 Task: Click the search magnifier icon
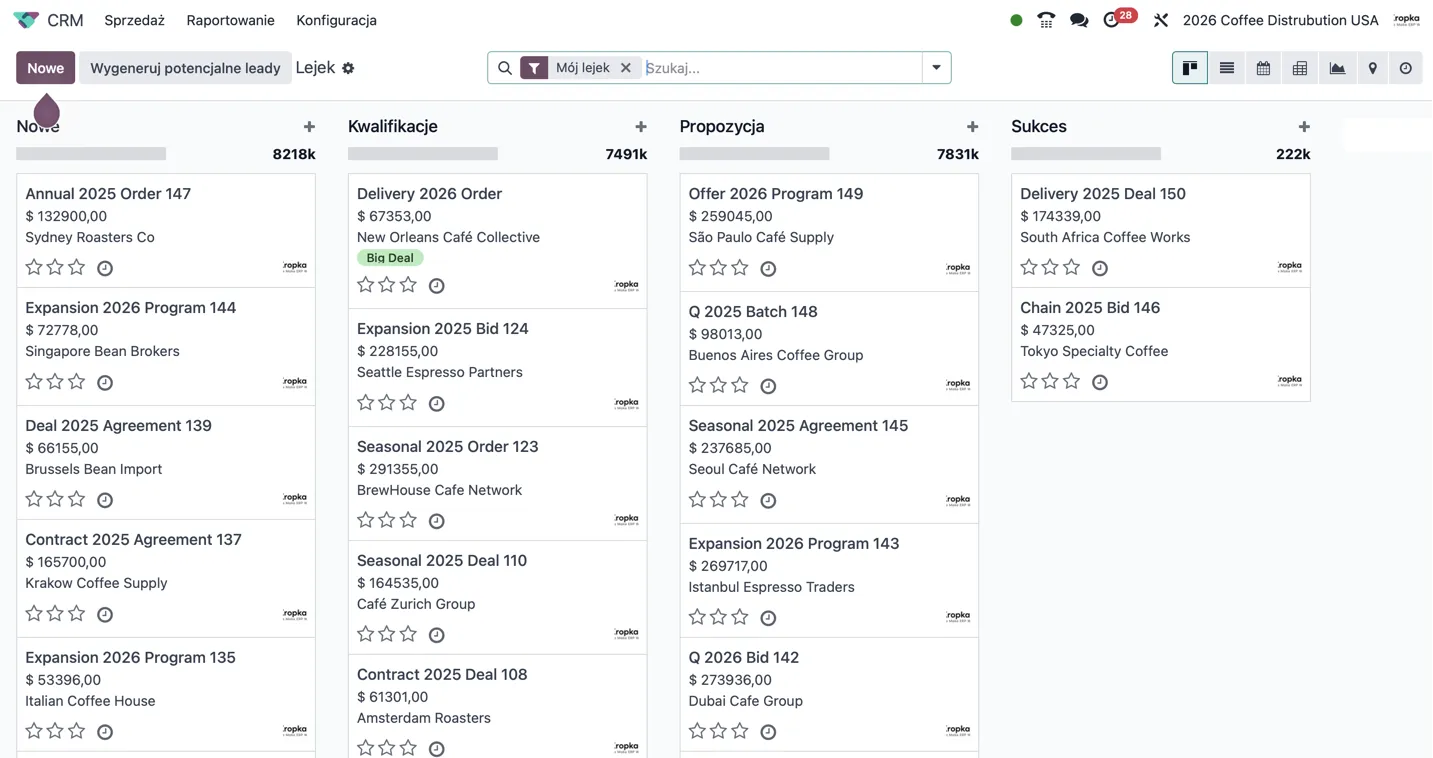click(505, 68)
